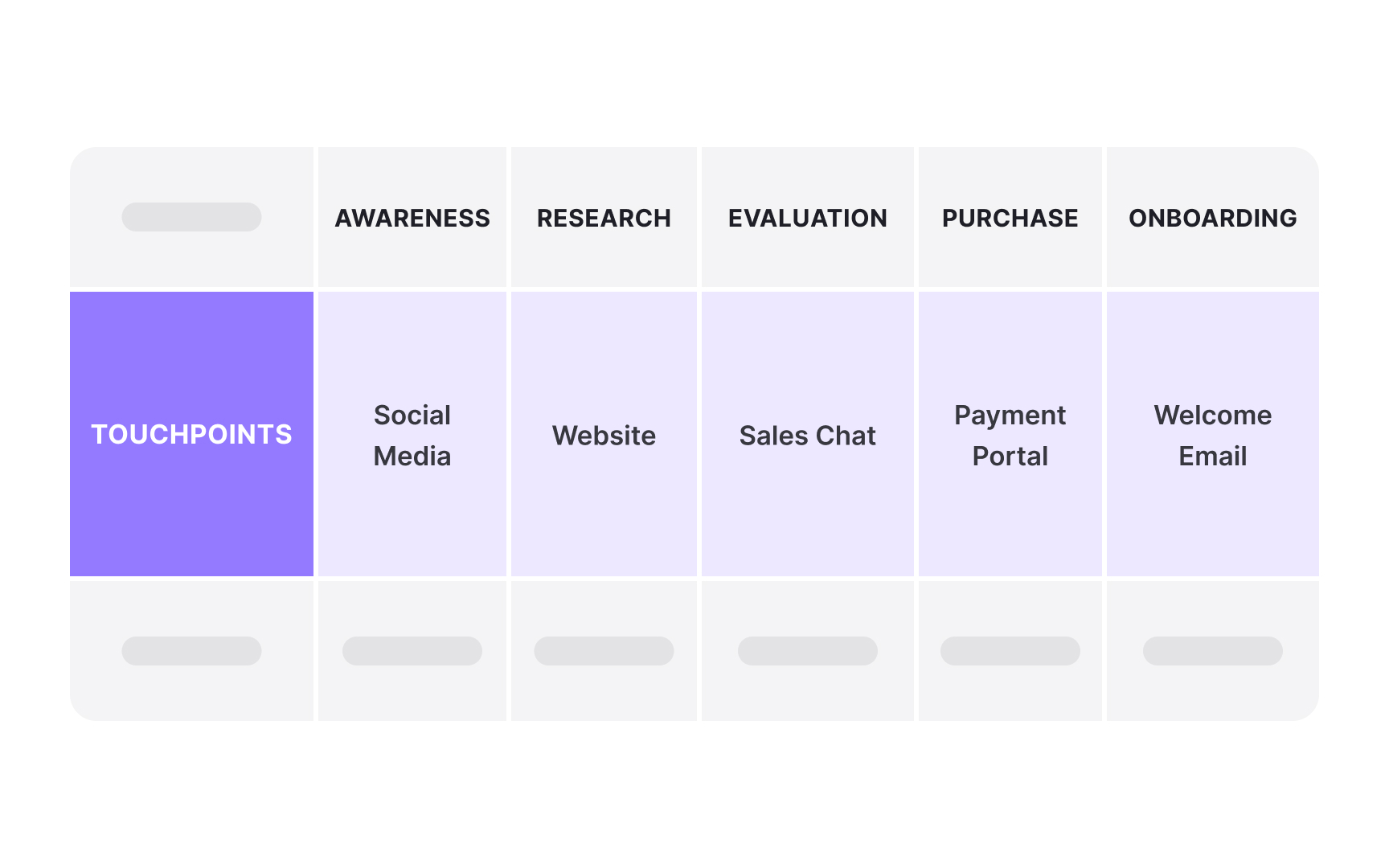Select the bottom placeholder in the Purchase column
Image resolution: width=1389 pixels, height=868 pixels.
coord(1010,651)
